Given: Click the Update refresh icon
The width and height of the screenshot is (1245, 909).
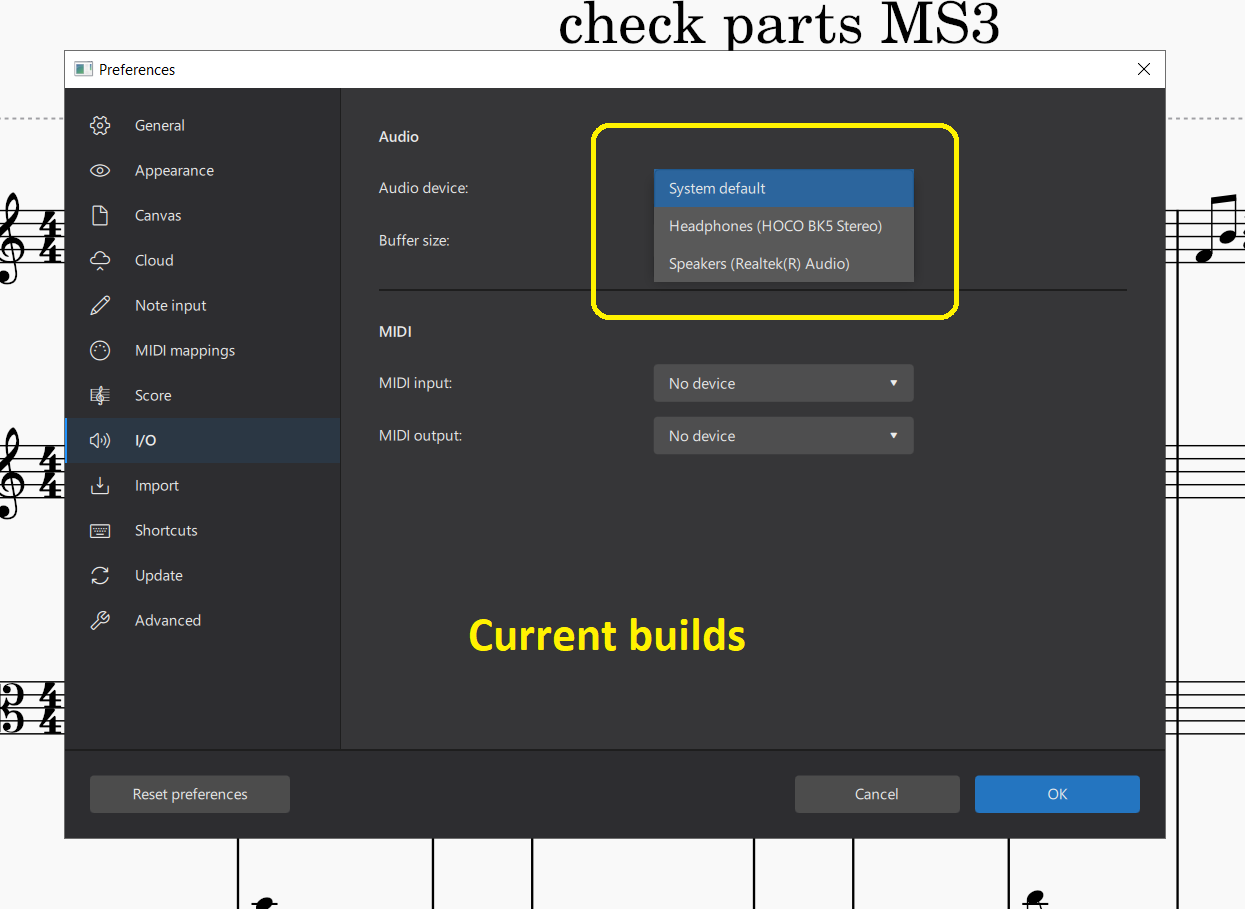Looking at the screenshot, I should [100, 575].
